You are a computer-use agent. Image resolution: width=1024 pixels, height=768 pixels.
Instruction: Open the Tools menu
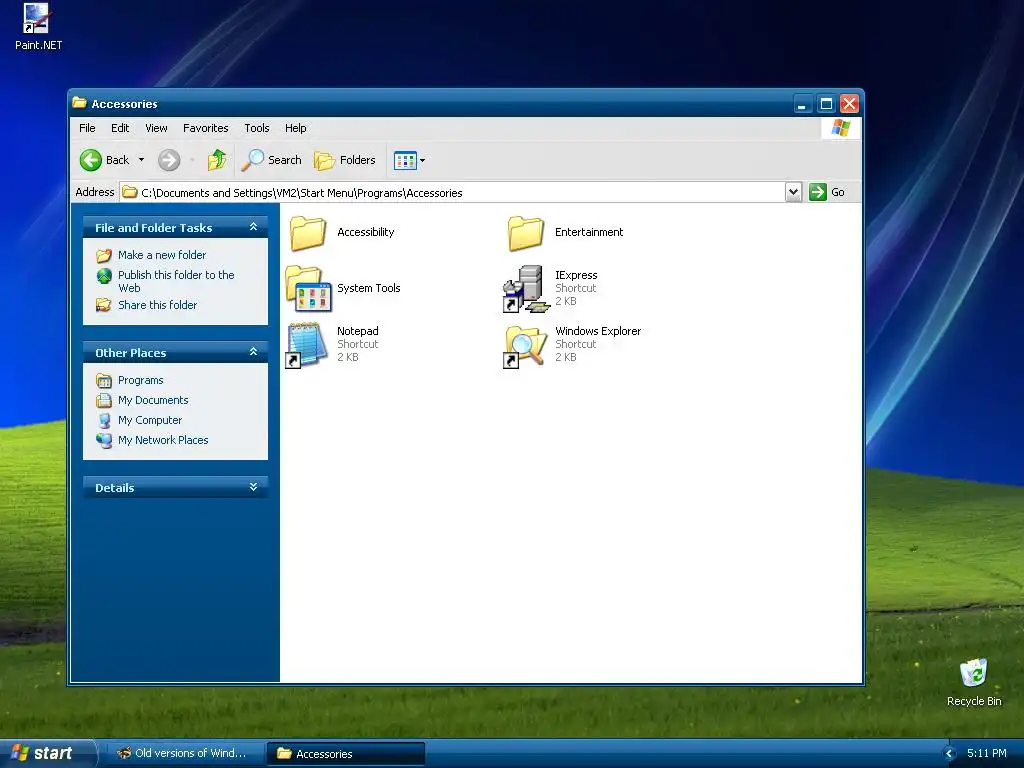[x=257, y=128]
